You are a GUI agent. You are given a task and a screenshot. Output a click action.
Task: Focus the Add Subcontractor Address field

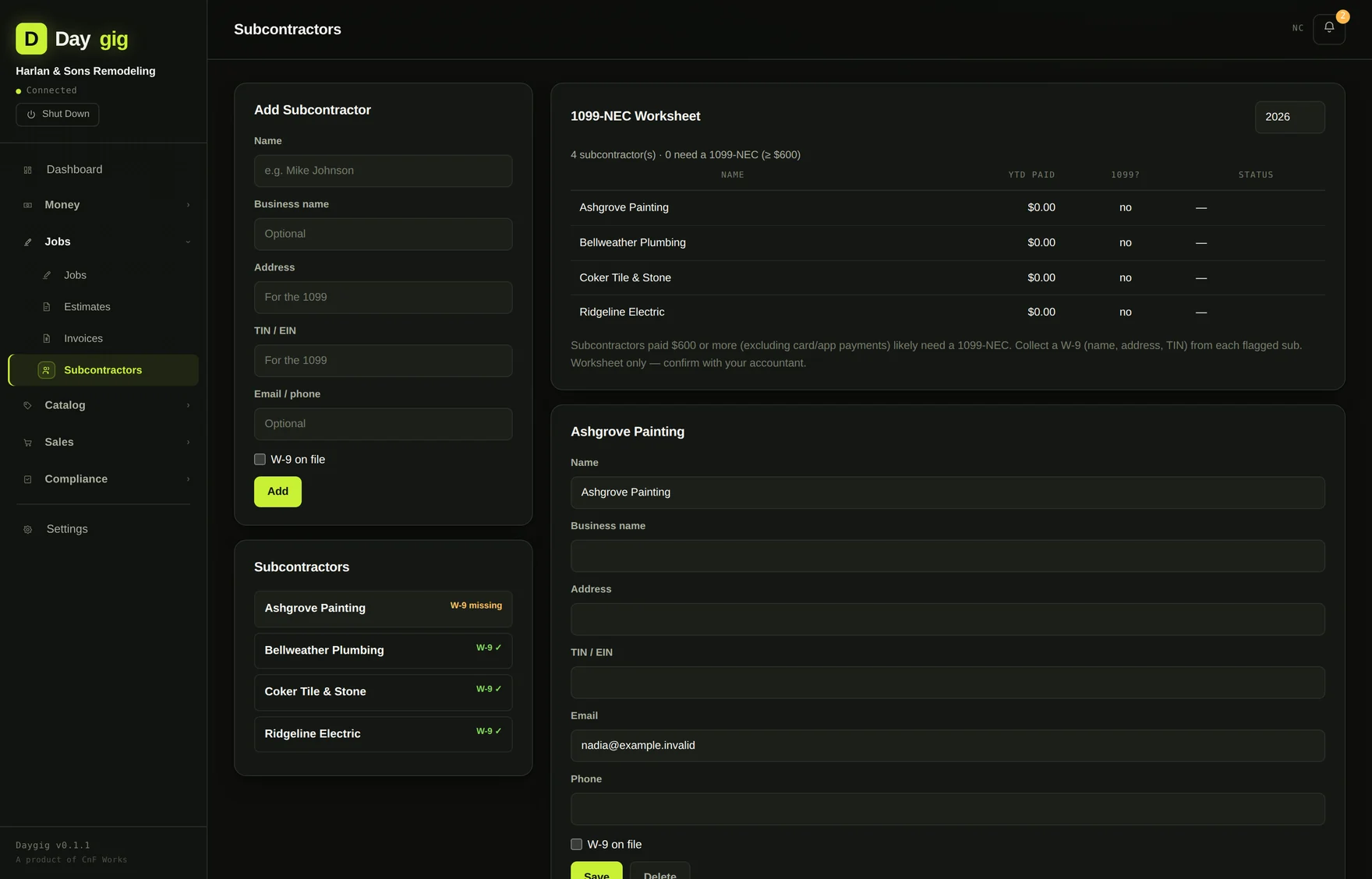383,297
